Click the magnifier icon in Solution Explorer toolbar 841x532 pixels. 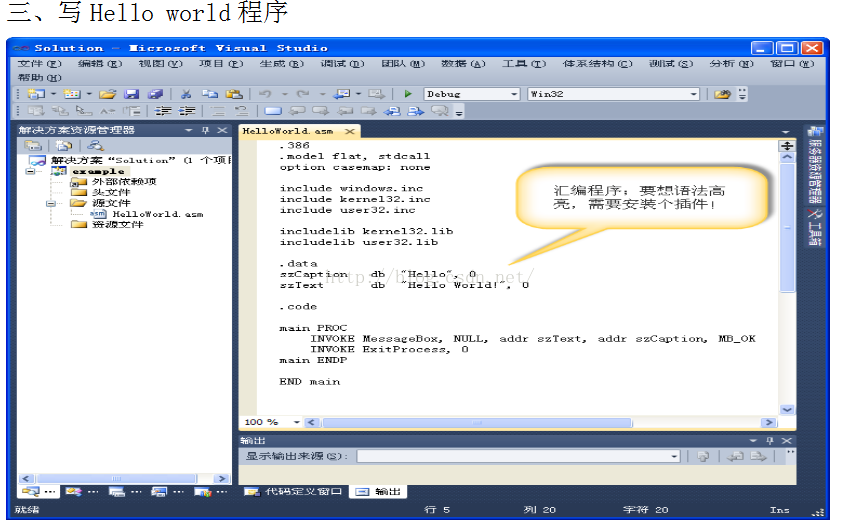pyautogui.click(x=95, y=145)
